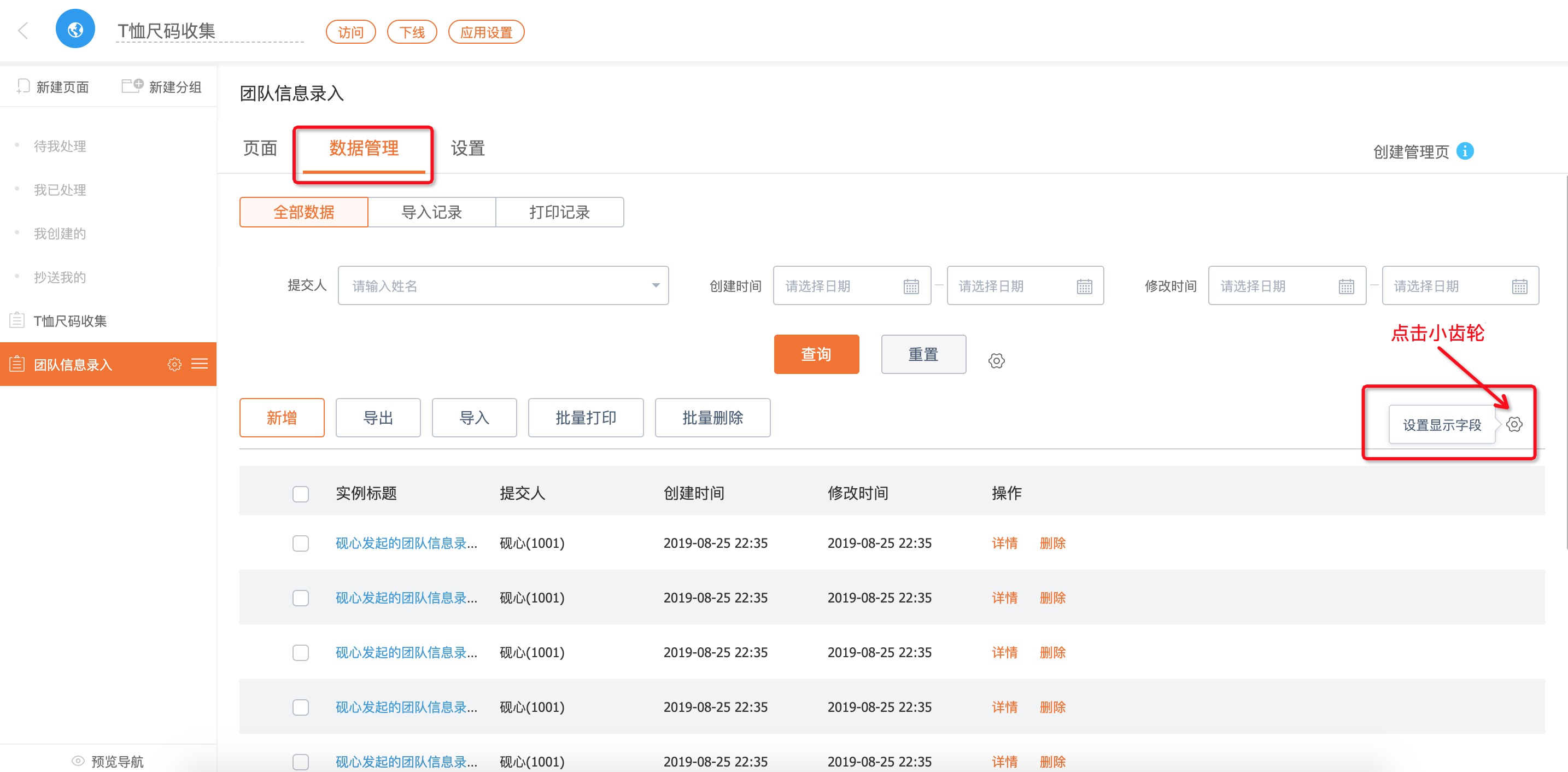Click 删除 link in first row
This screenshot has width=1568, height=772.
pos(1052,543)
